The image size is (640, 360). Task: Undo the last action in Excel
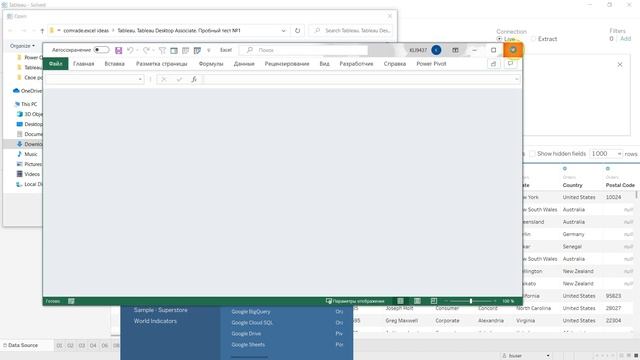[130, 50]
